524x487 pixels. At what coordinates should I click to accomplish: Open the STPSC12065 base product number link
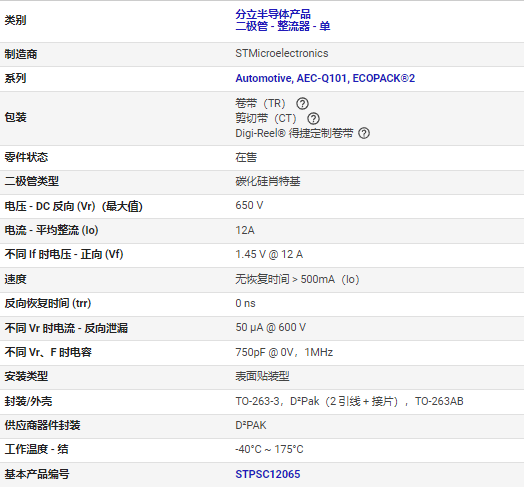click(268, 474)
